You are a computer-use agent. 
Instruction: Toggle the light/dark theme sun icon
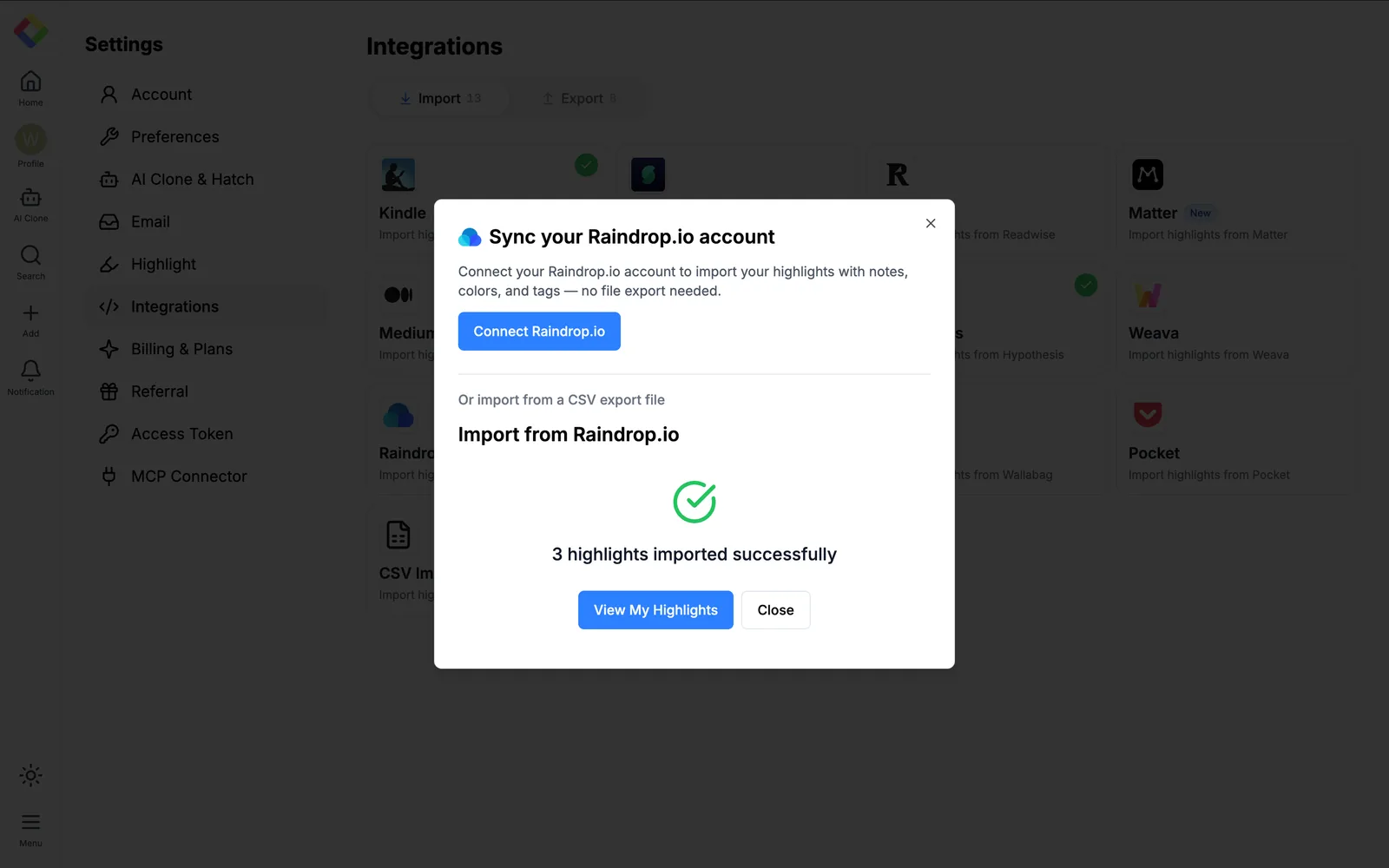[30, 775]
